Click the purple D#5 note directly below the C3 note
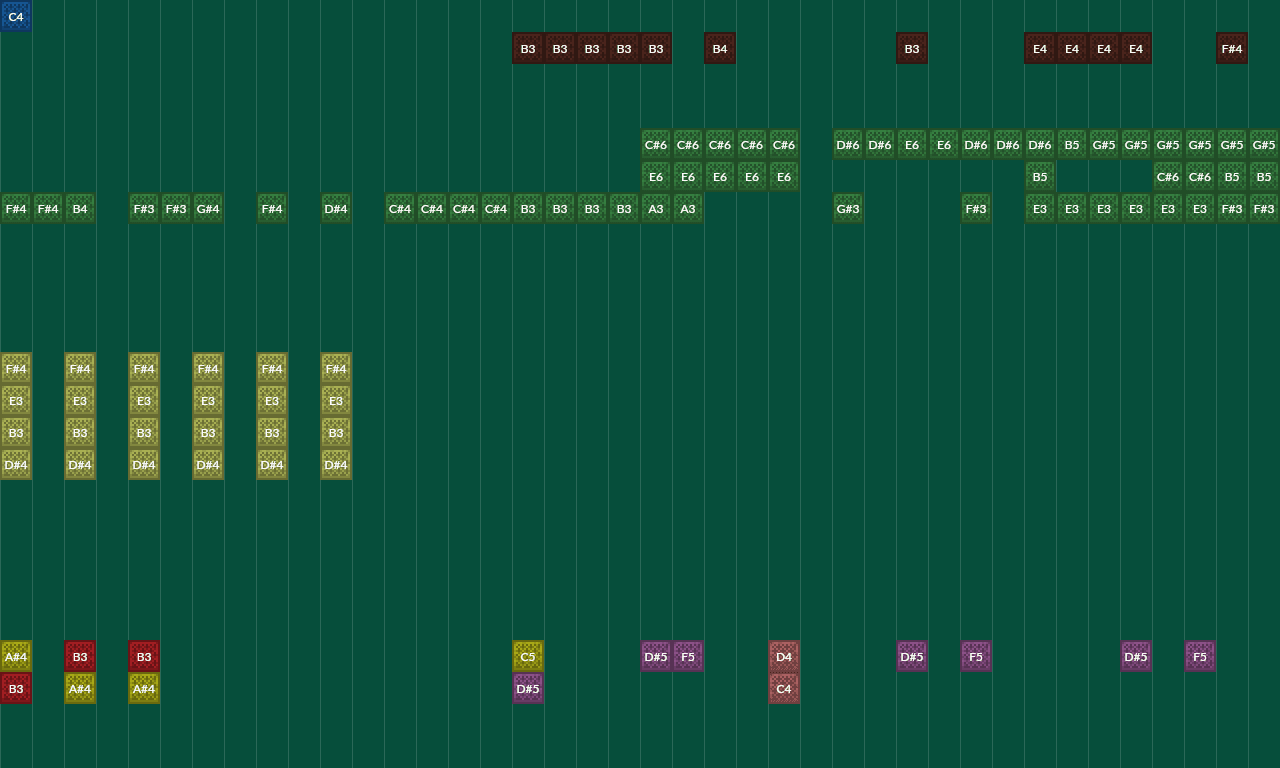 [528, 688]
